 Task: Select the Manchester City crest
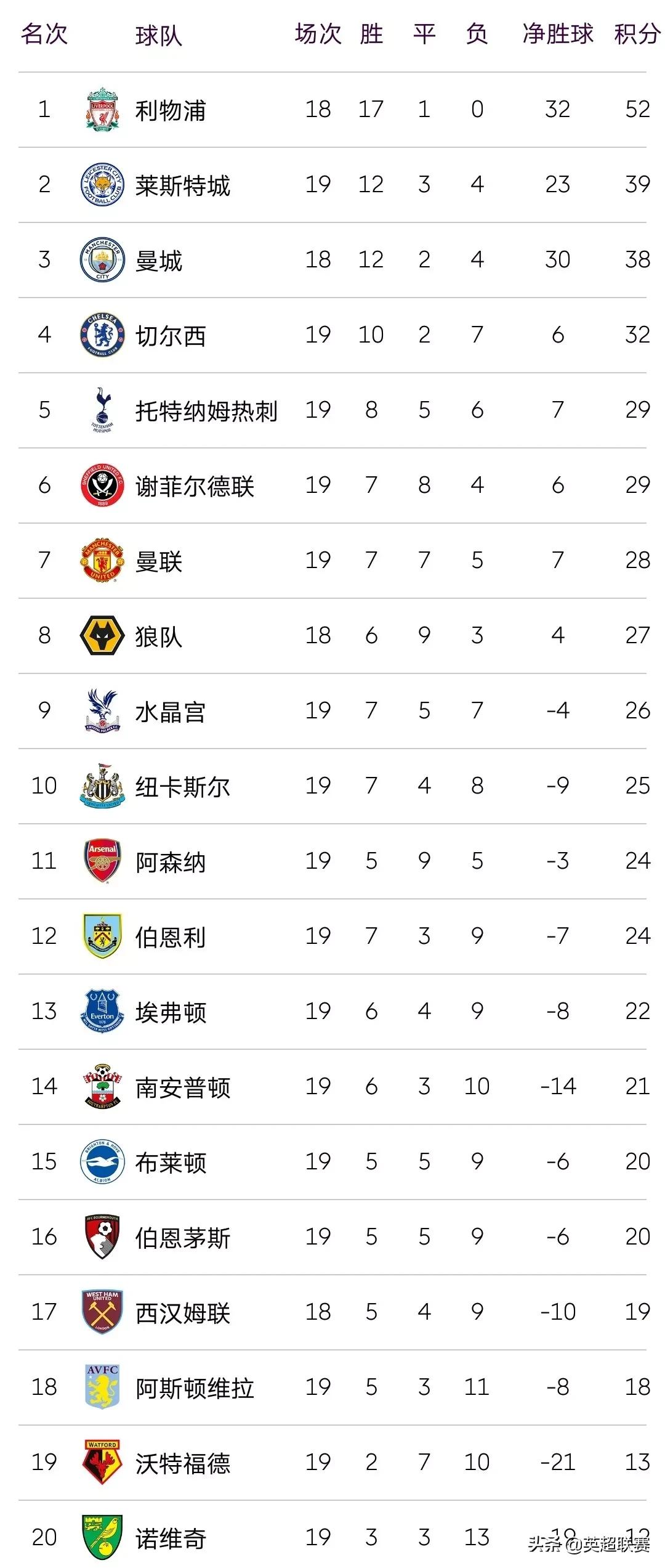click(x=102, y=260)
